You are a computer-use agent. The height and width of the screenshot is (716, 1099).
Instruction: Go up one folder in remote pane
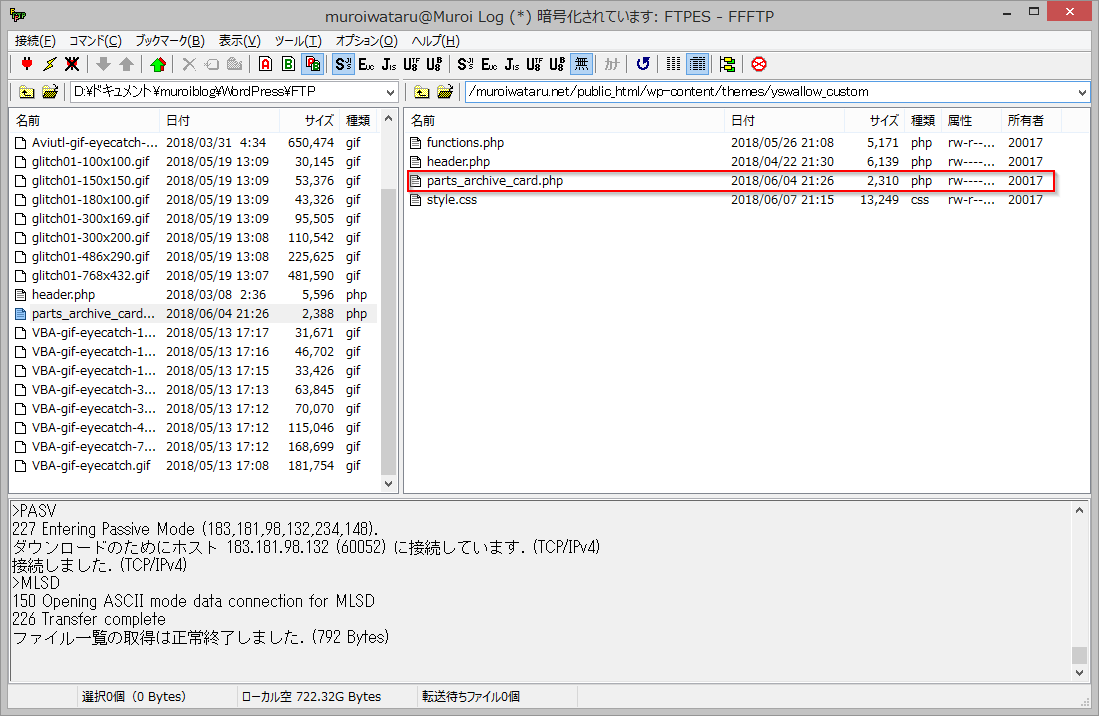[x=422, y=92]
